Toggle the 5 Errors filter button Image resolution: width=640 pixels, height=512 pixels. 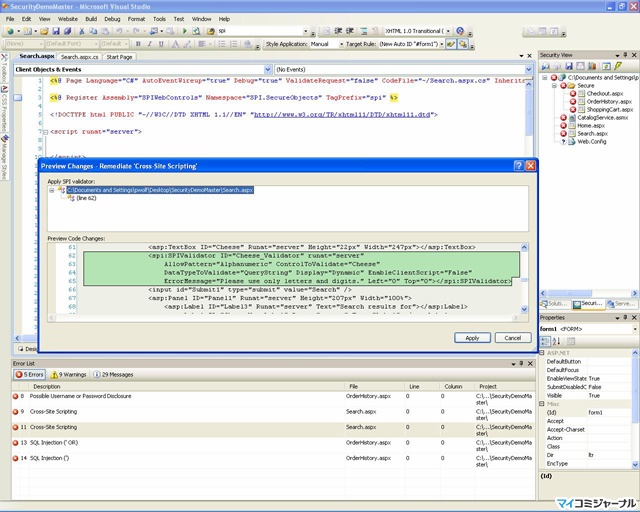[29, 374]
